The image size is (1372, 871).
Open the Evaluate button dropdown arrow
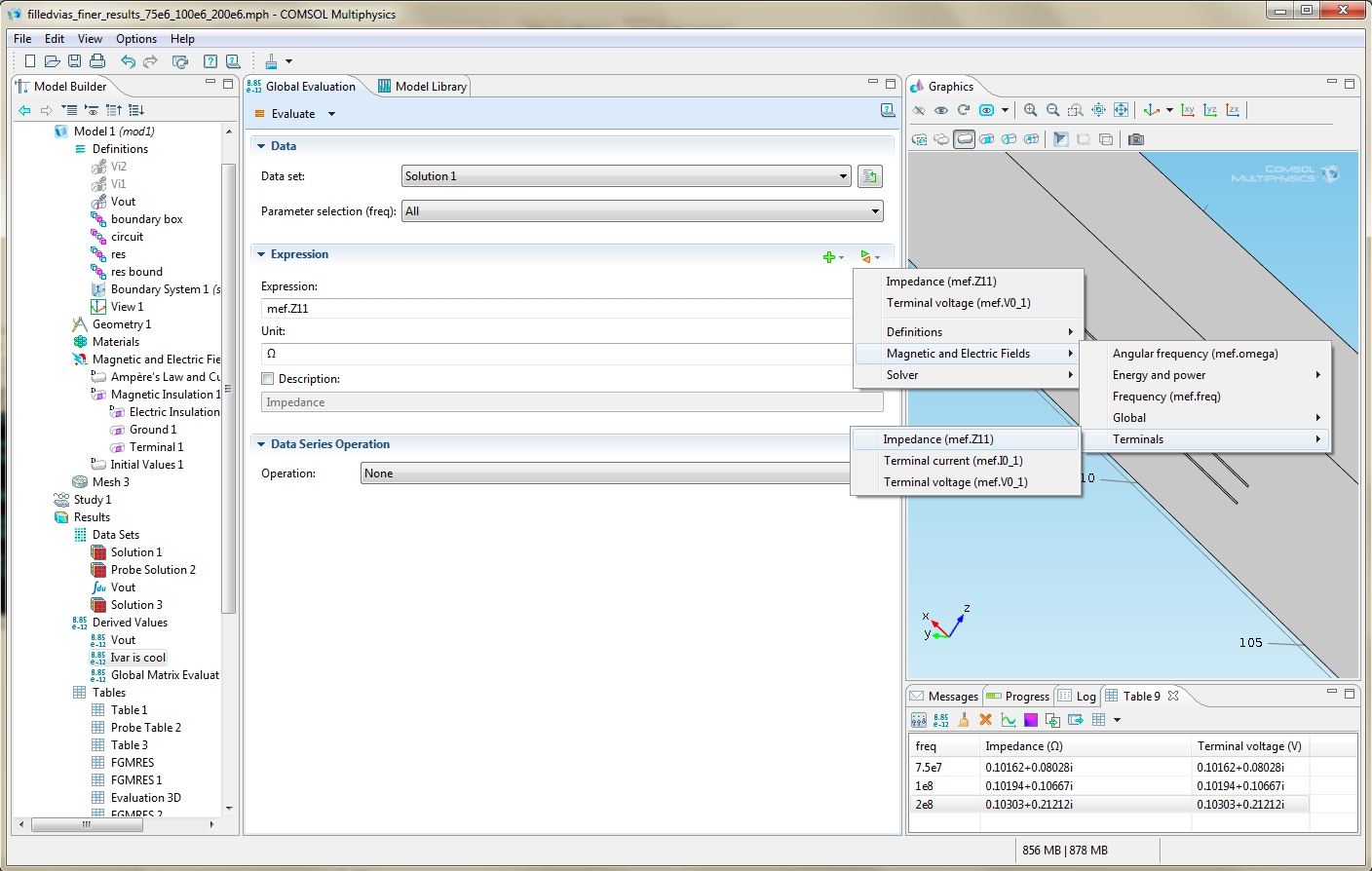pyautogui.click(x=331, y=114)
